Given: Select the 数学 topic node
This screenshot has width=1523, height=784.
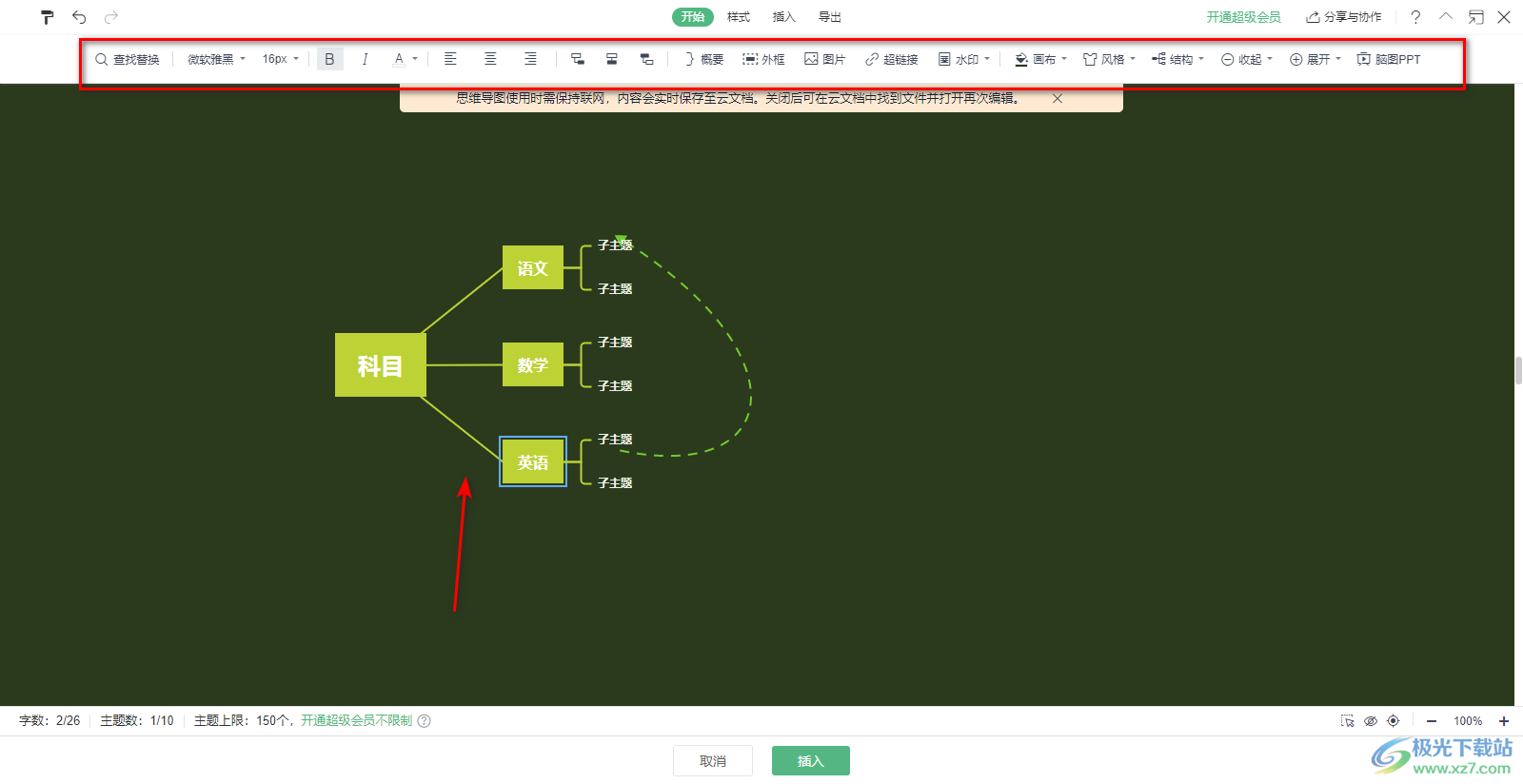Looking at the screenshot, I should (533, 364).
